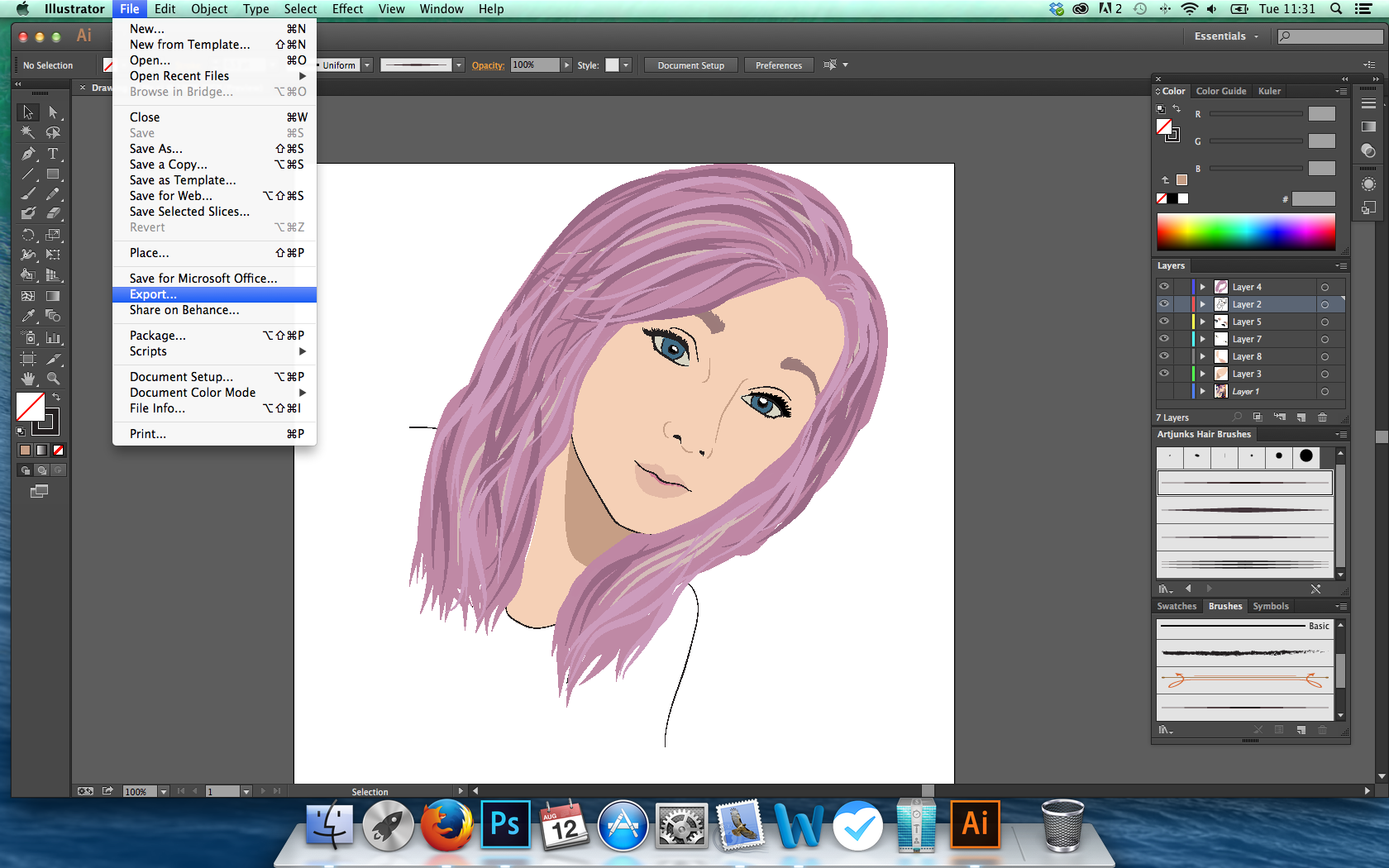Select the Gradient tool
Image resolution: width=1389 pixels, height=868 pixels.
click(53, 296)
